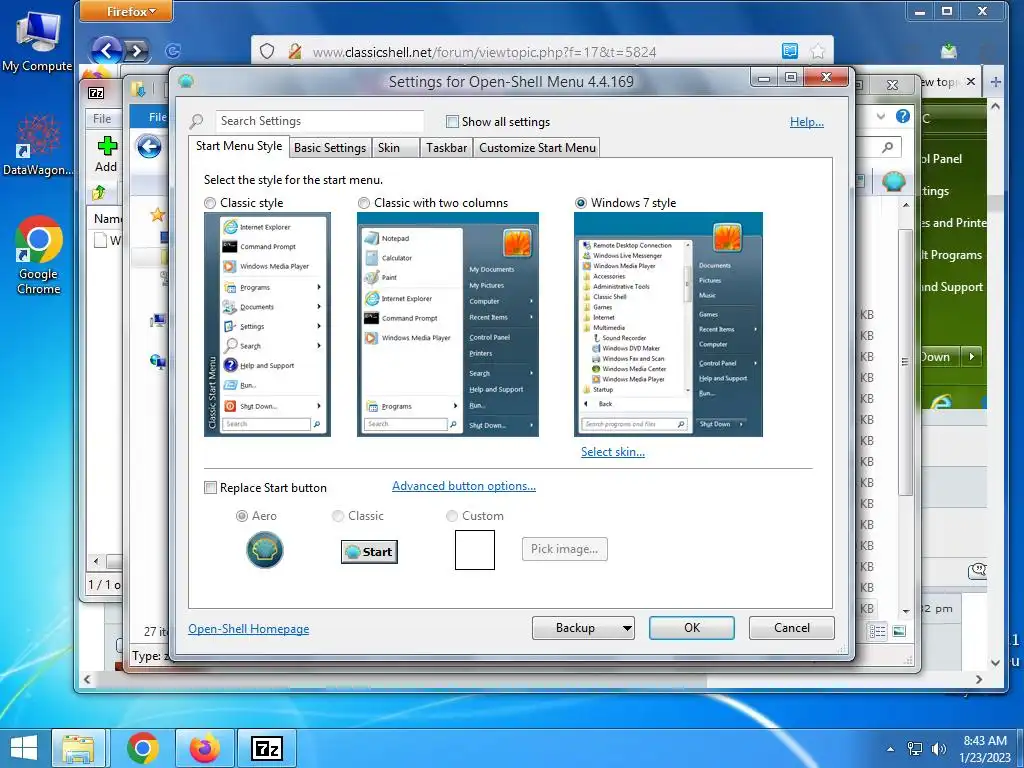Select the Windows 7 style radio button
1024x768 pixels.
[581, 203]
